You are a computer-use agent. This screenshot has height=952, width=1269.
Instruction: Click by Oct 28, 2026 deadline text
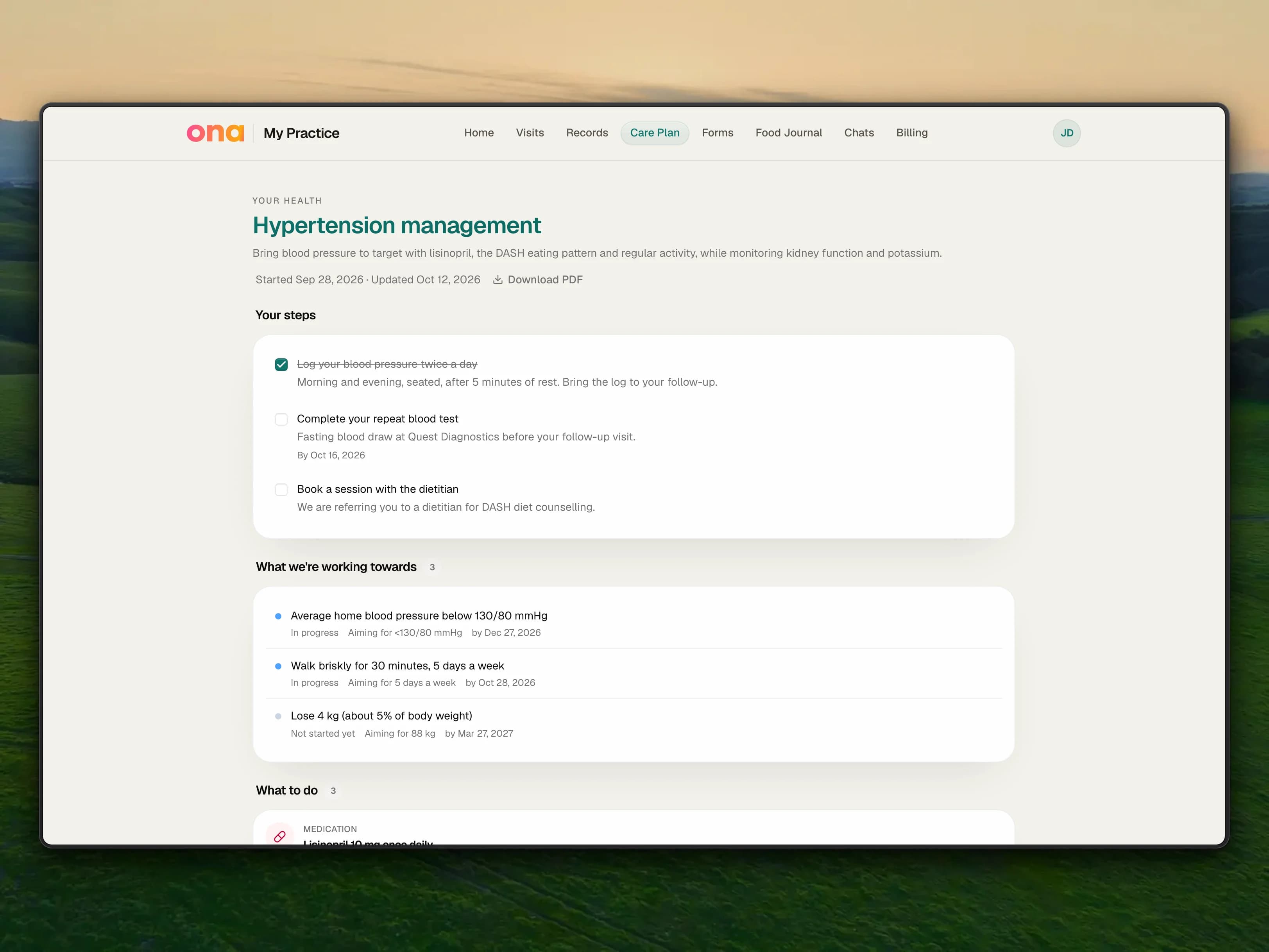pyautogui.click(x=500, y=682)
